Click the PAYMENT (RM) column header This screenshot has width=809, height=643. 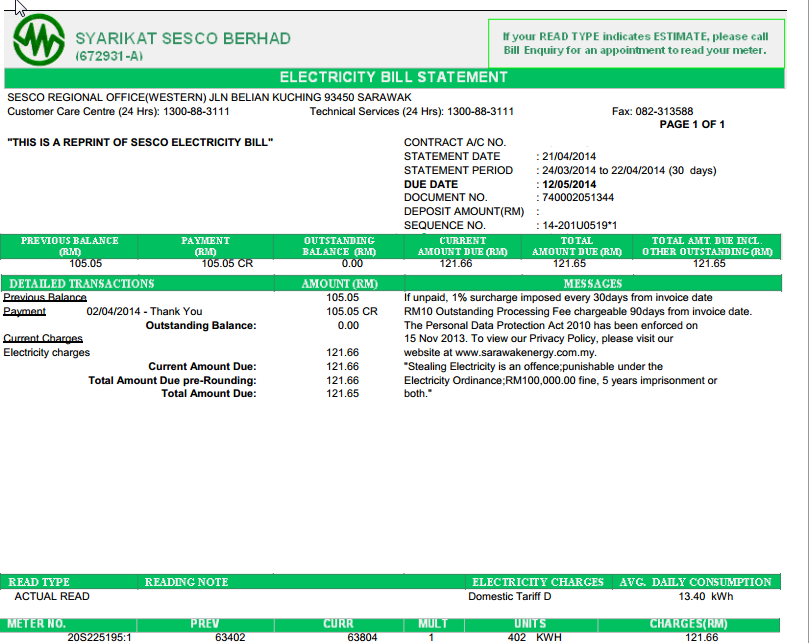205,246
